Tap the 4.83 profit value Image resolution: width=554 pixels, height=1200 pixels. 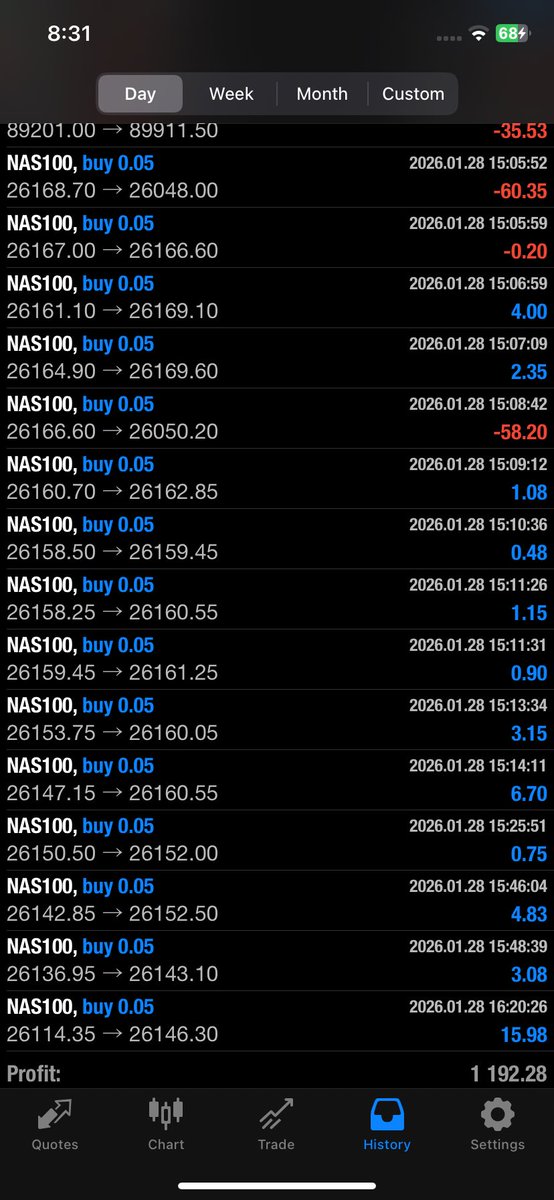[x=529, y=914]
